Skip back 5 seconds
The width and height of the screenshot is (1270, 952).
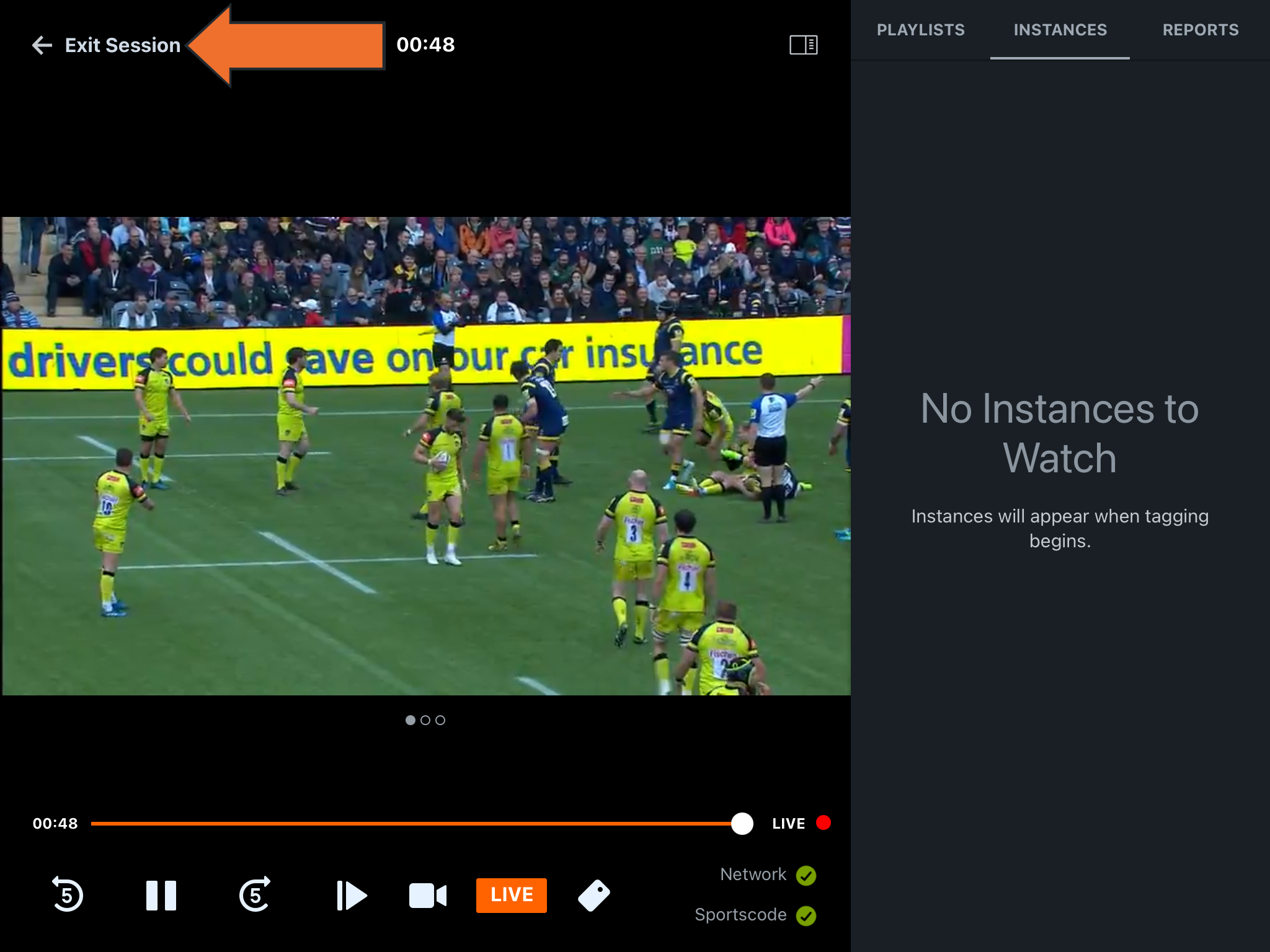(x=67, y=895)
